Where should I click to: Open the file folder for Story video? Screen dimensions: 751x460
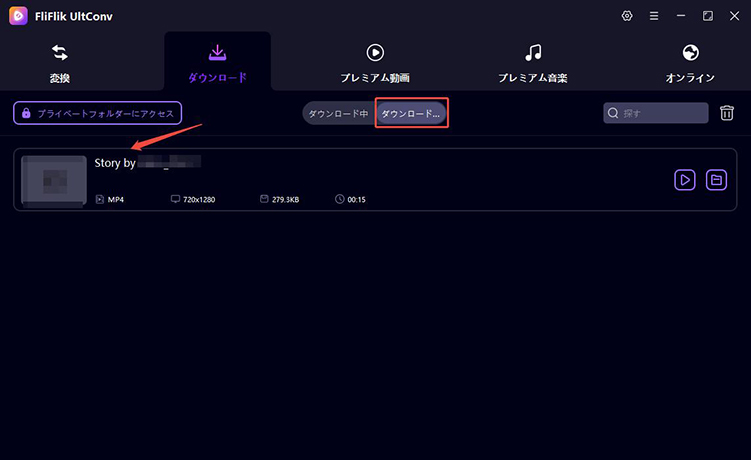[x=716, y=180]
